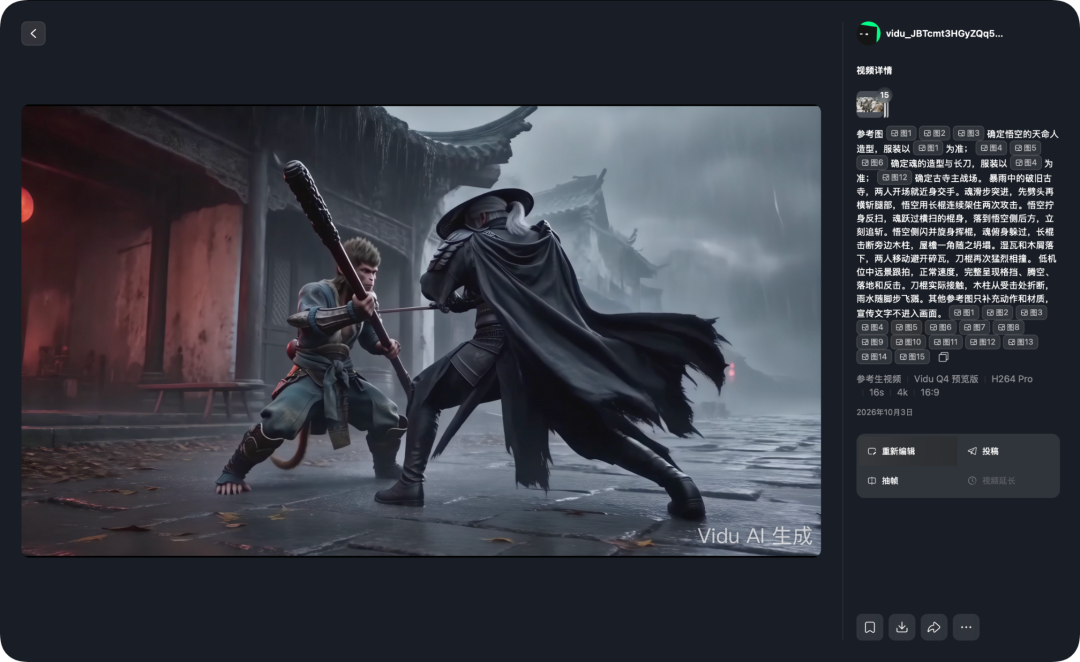Click the 16s duration value
This screenshot has height=662, width=1080.
(x=876, y=393)
